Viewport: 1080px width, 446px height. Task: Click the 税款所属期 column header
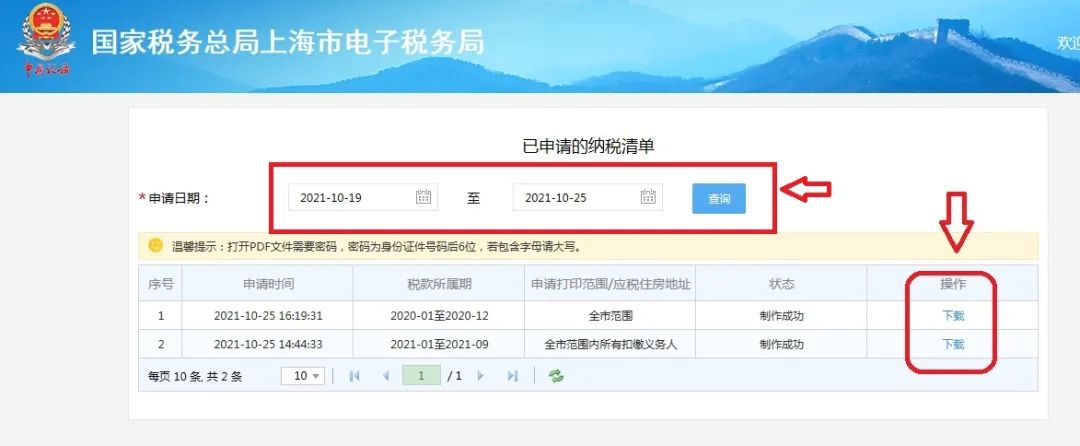pyautogui.click(x=439, y=284)
